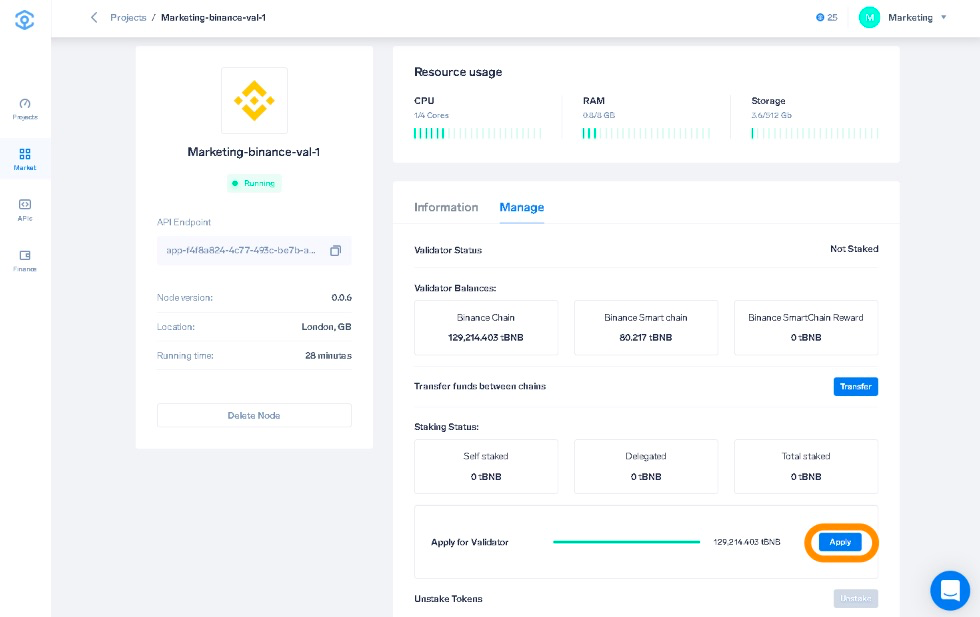Click the Binance Chain balance card

pos(486,328)
